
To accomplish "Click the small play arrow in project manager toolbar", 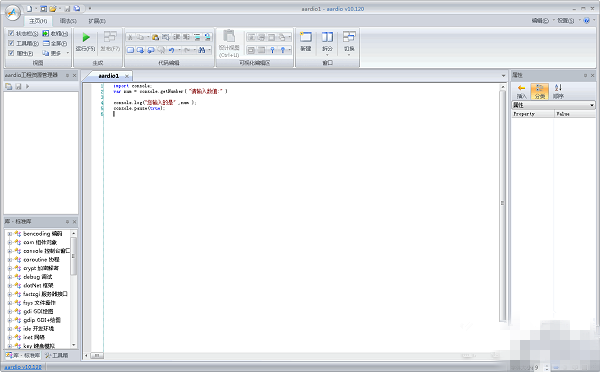I will 28,86.
